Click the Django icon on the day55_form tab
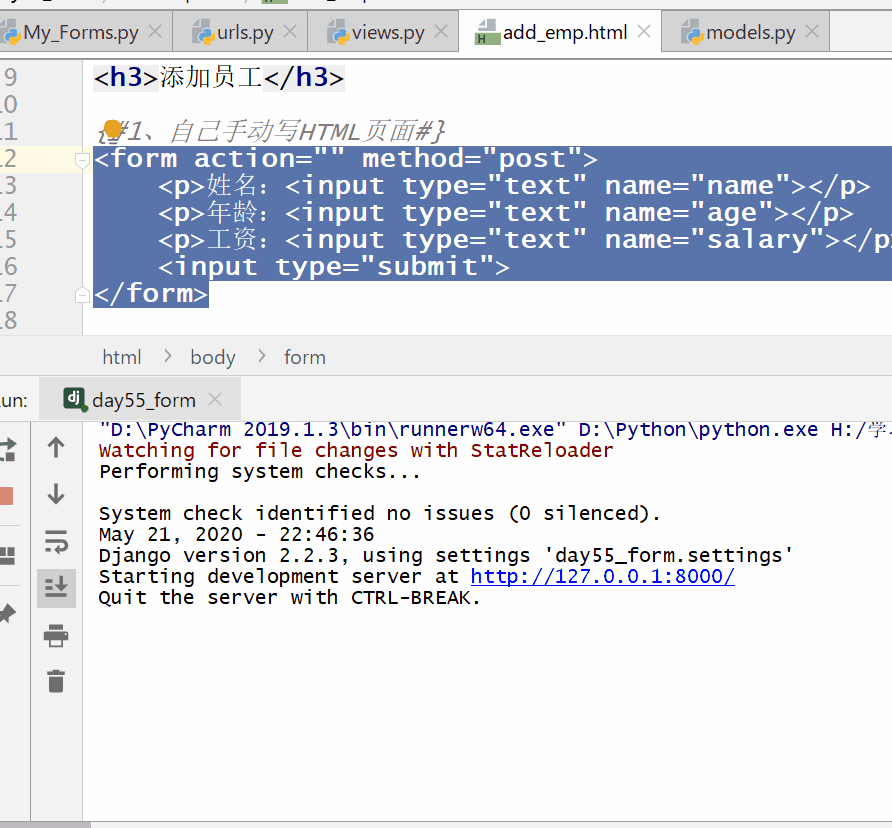 [75, 399]
